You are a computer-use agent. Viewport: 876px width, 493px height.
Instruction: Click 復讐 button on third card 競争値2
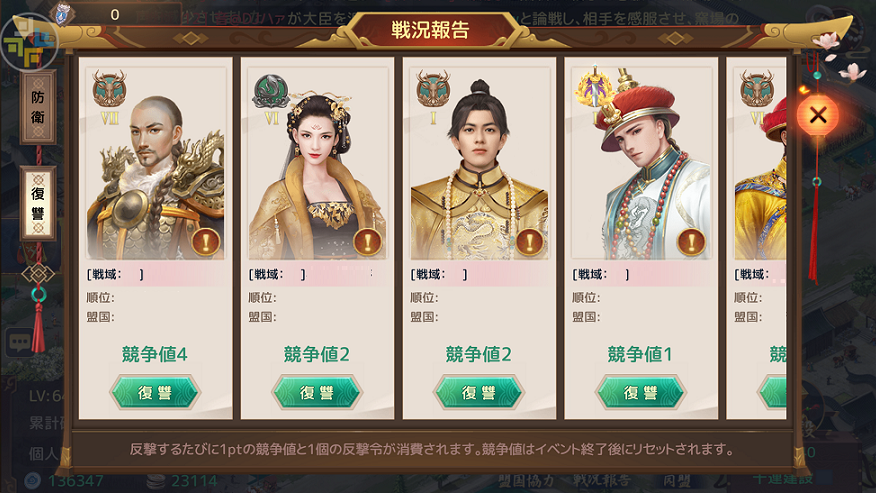coord(479,392)
